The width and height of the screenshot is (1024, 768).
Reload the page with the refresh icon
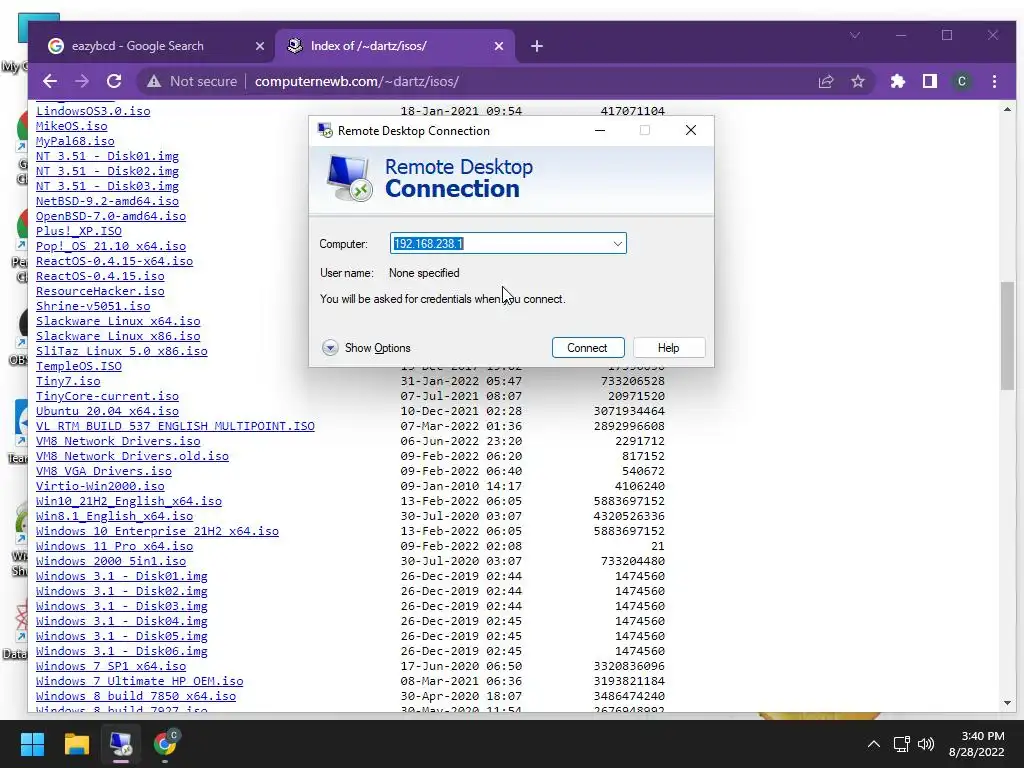coord(114,81)
